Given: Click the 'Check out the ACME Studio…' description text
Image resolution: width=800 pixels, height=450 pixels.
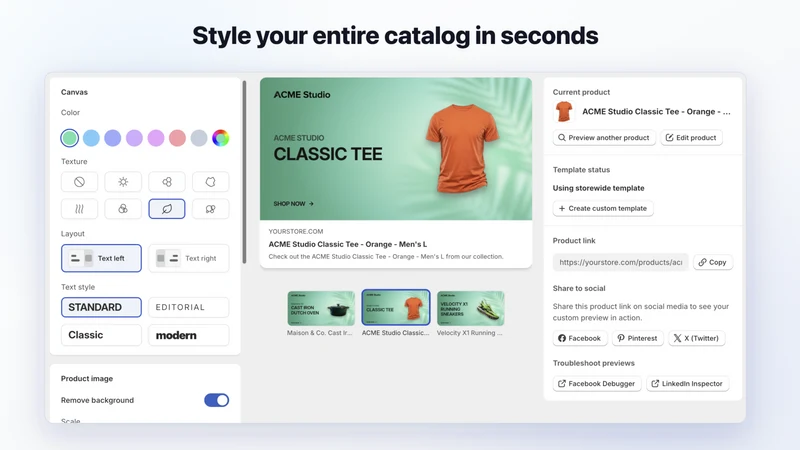Looking at the screenshot, I should [386, 257].
